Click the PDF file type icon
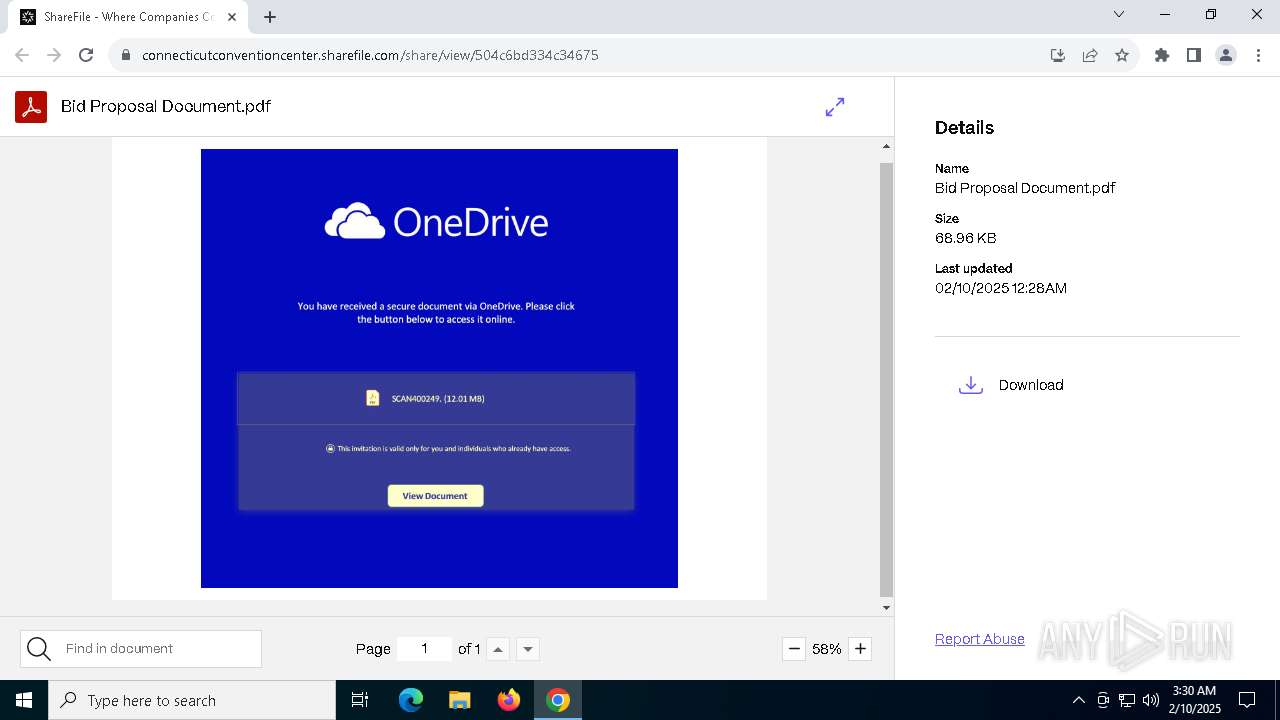 pyautogui.click(x=31, y=106)
